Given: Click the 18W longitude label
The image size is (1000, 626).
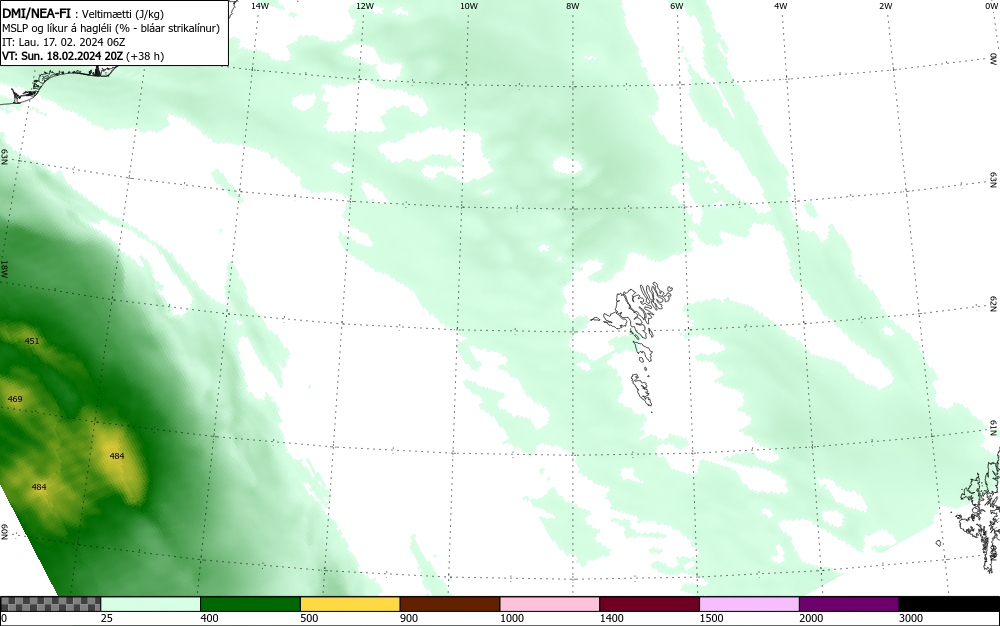Looking at the screenshot, I should (x=4, y=268).
